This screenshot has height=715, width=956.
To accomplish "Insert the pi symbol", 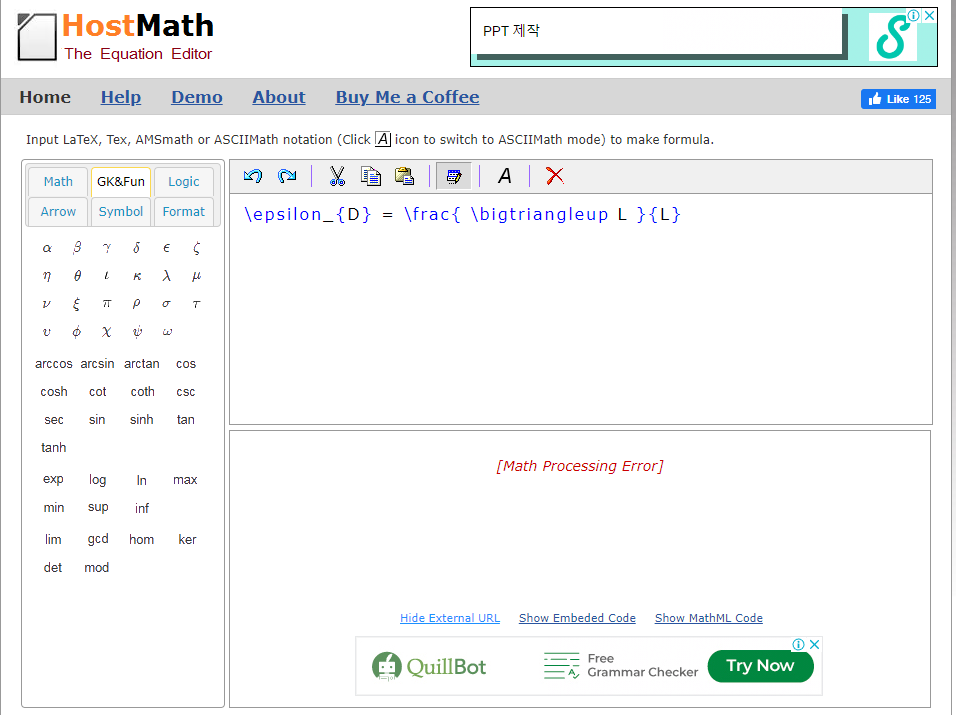I will [x=107, y=304].
